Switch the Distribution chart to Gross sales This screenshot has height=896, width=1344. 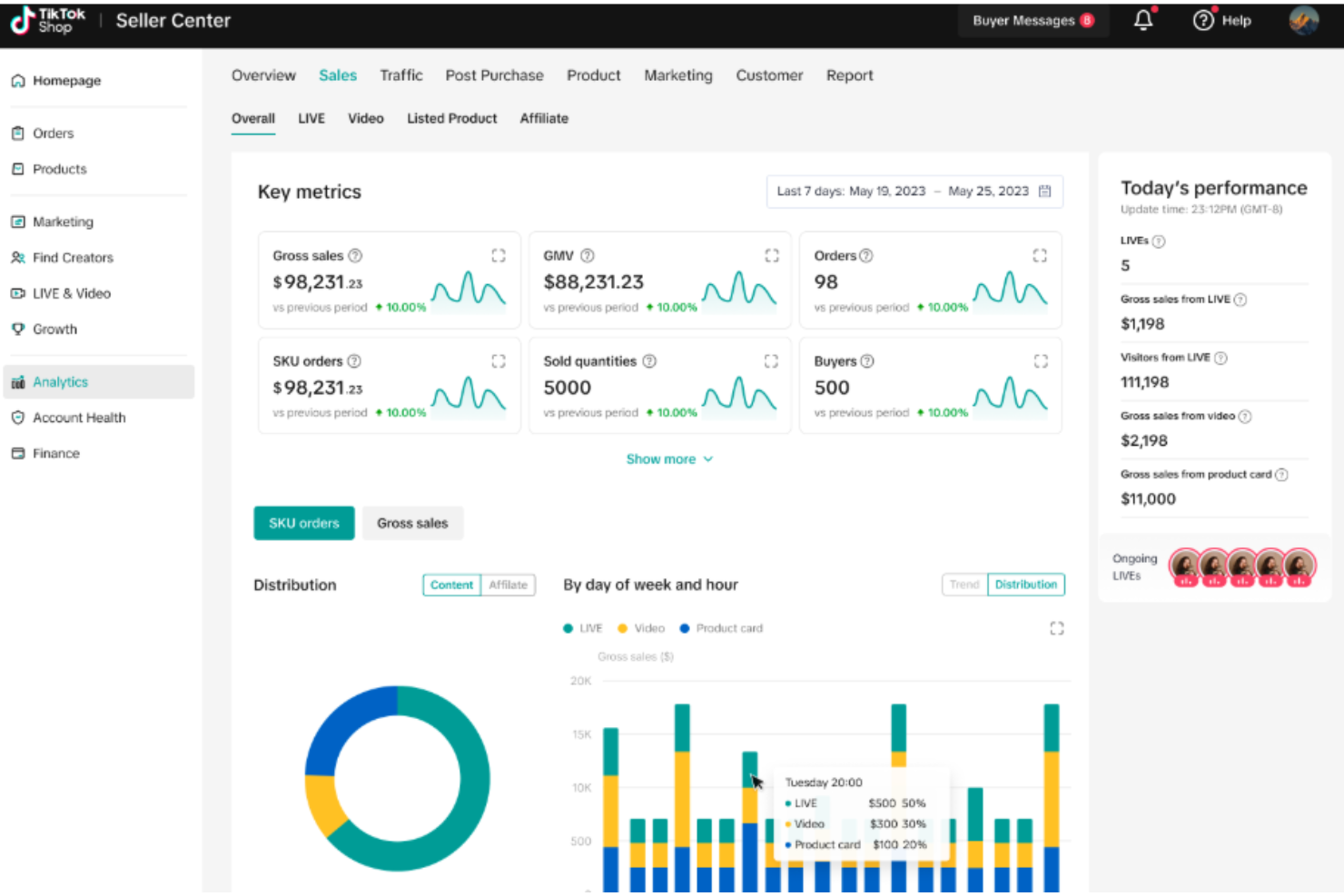(412, 523)
